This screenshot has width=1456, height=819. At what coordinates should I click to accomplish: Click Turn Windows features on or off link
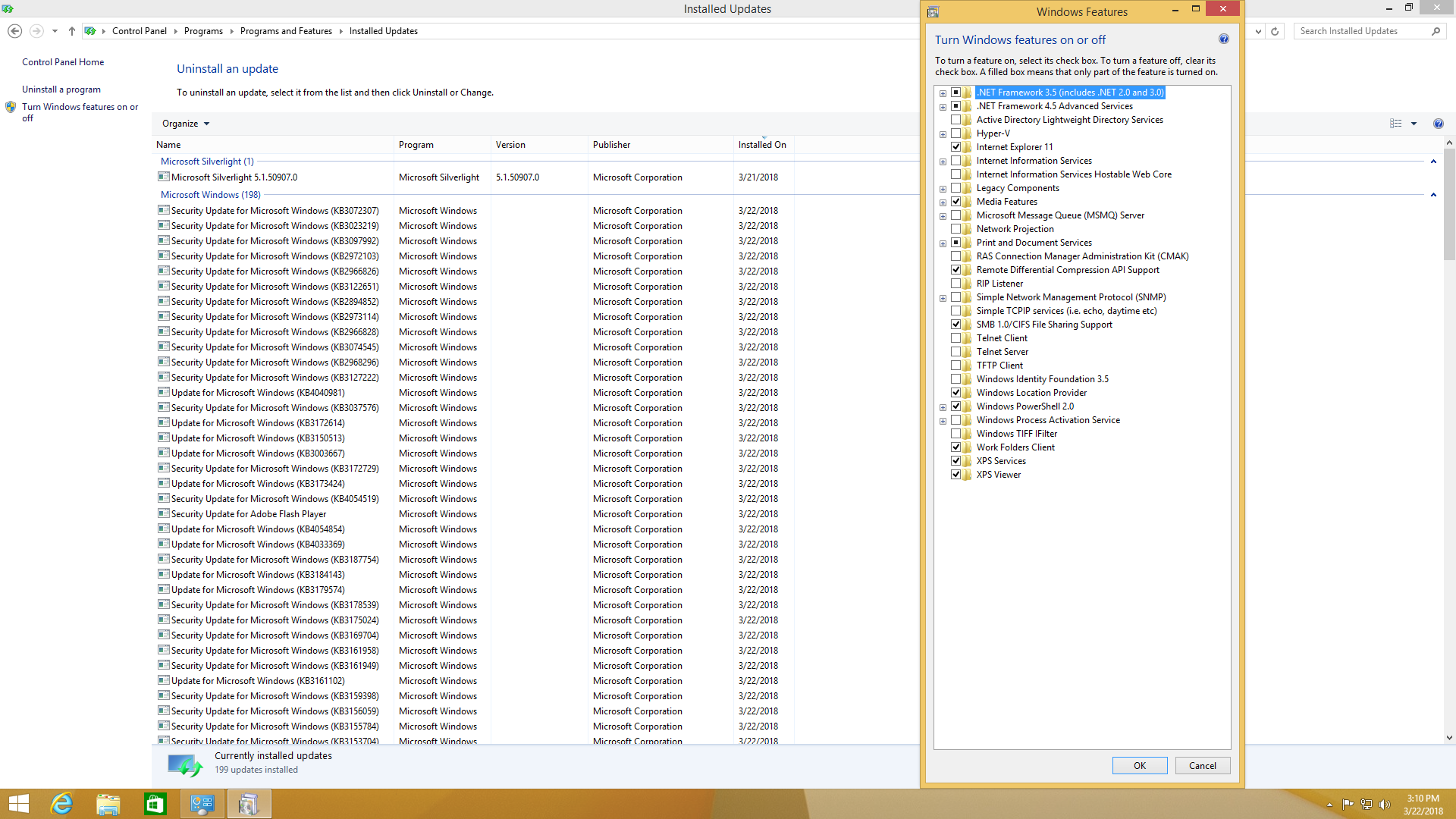point(80,112)
